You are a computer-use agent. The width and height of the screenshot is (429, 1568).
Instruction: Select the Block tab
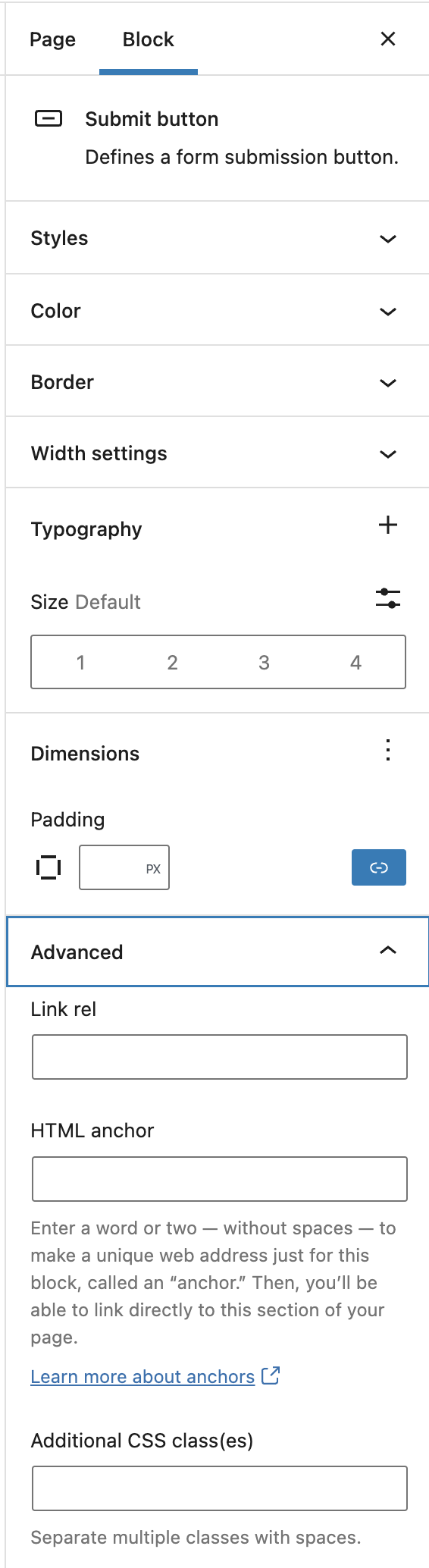149,39
